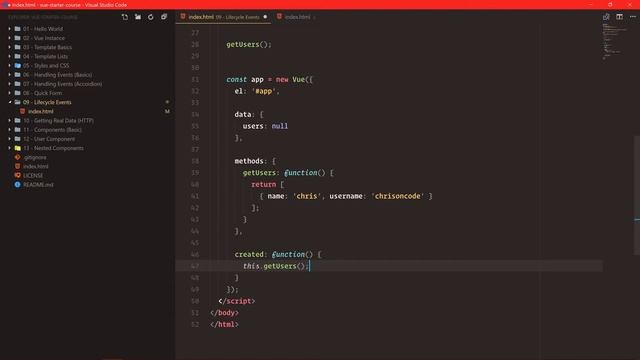Click the HTML icon on active tab

(183, 17)
